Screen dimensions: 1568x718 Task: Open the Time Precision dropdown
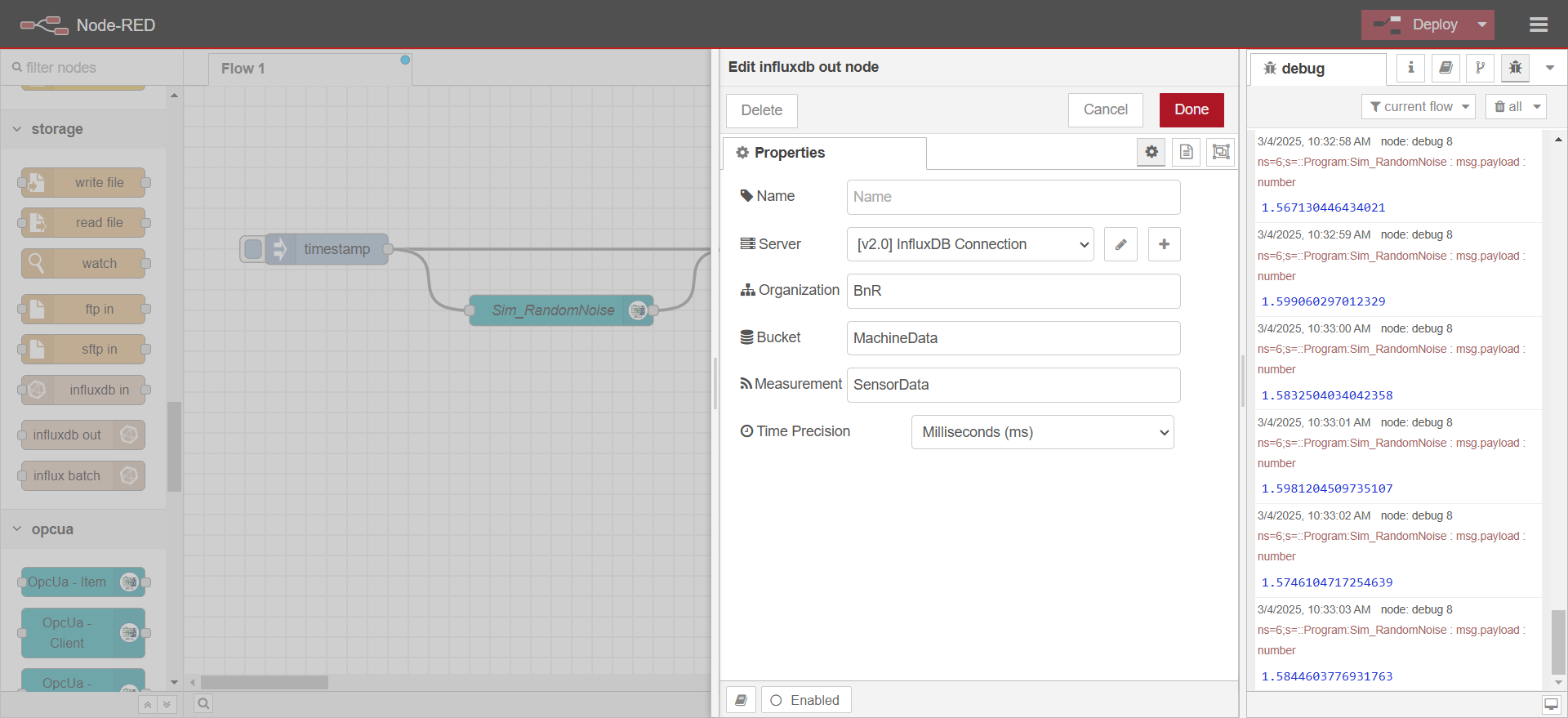[x=1042, y=432]
